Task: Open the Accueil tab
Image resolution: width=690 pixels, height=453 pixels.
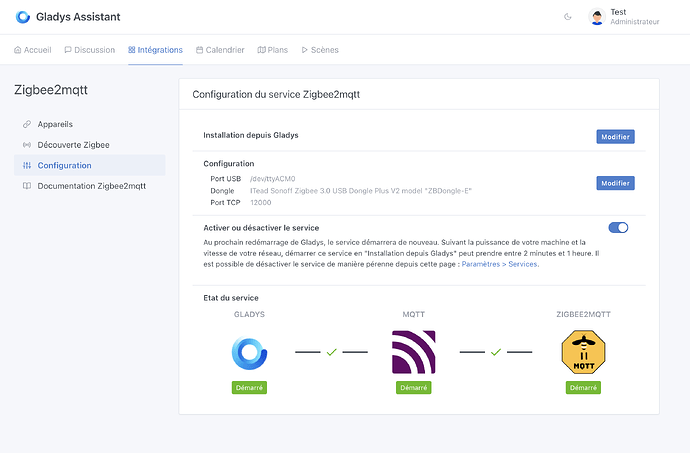Action: coord(32,49)
